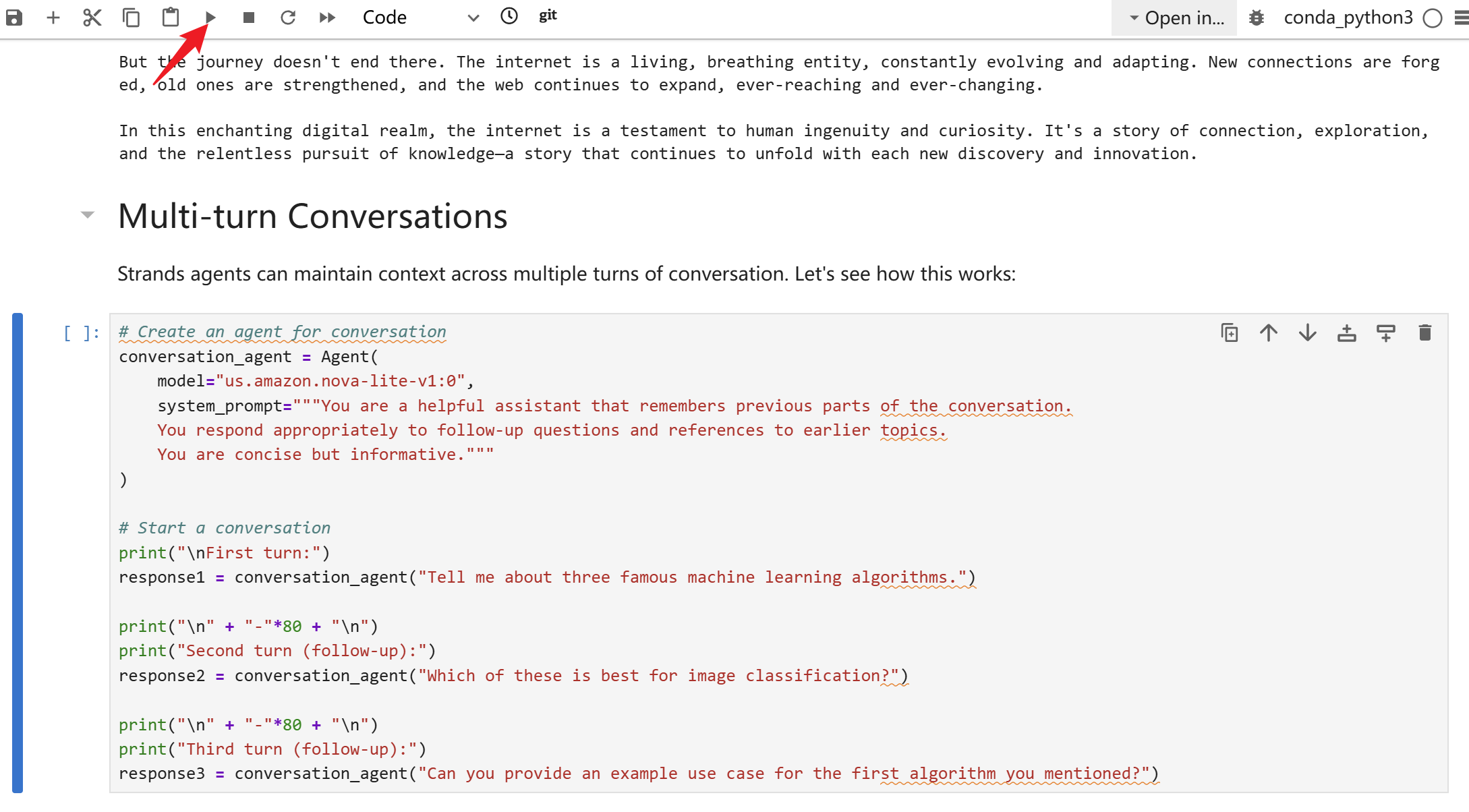Insert a cell above this cell
The image size is (1469, 812).
point(1347,332)
